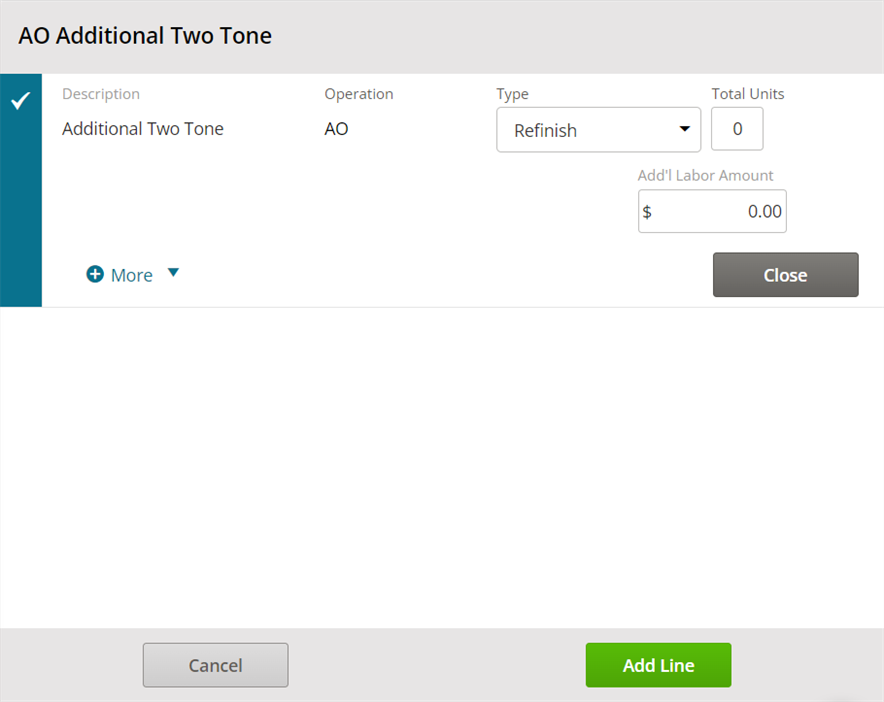Click the dollar sign in the labor amount box
The width and height of the screenshot is (884, 702).
(647, 212)
